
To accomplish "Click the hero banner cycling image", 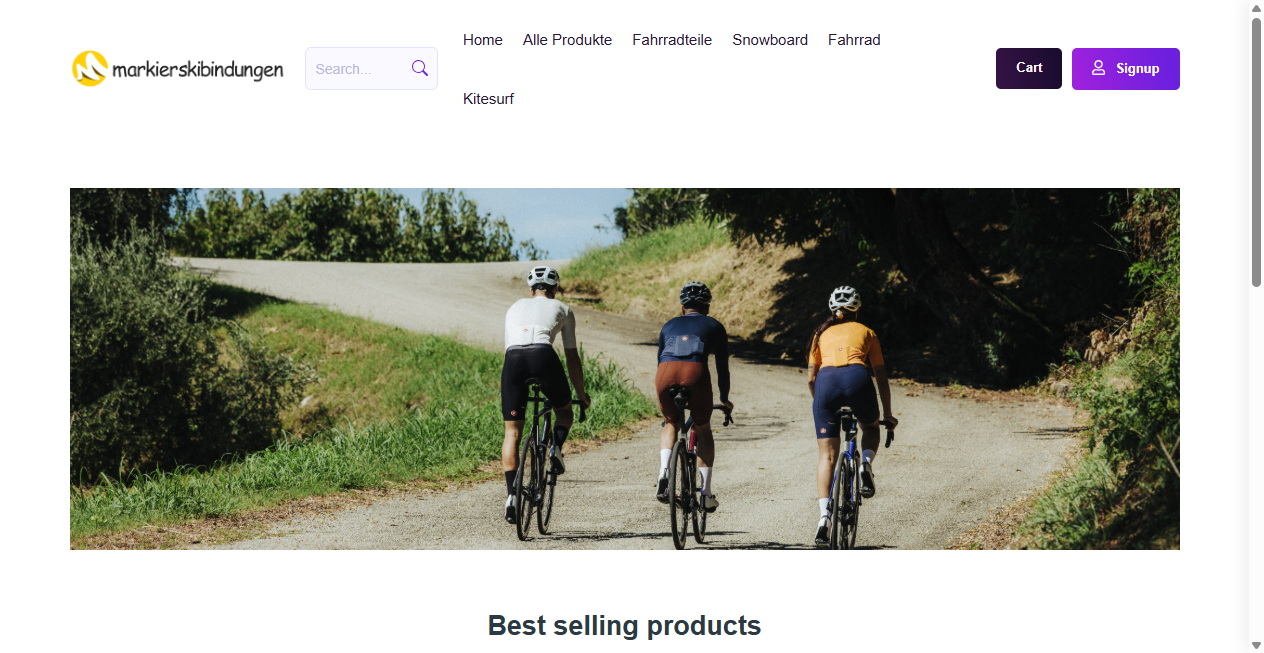I will tap(624, 368).
